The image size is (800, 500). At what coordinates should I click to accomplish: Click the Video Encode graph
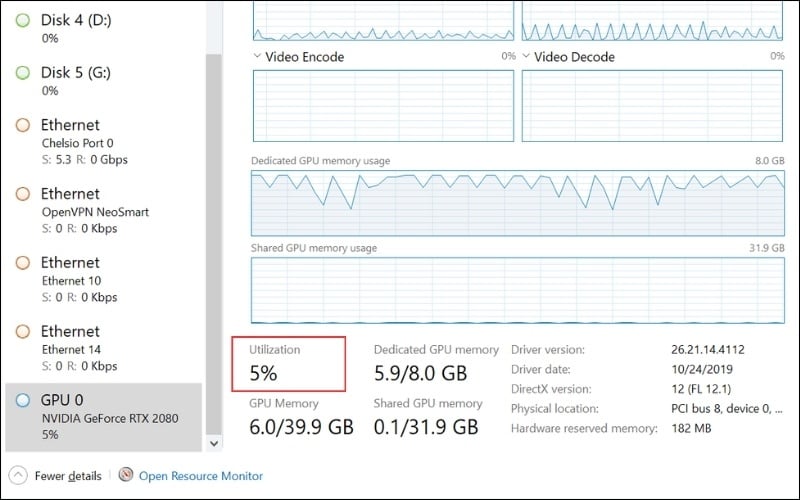(x=383, y=106)
